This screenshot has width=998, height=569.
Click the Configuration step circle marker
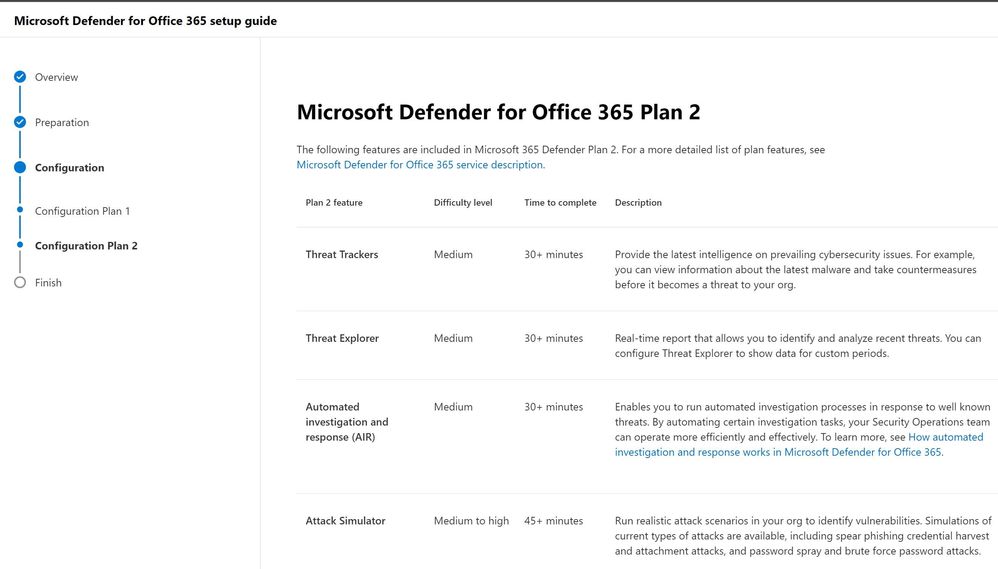(20, 167)
